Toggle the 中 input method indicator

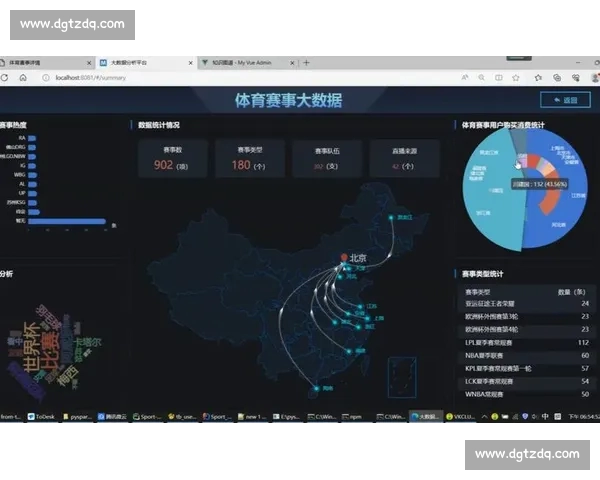pos(545,416)
